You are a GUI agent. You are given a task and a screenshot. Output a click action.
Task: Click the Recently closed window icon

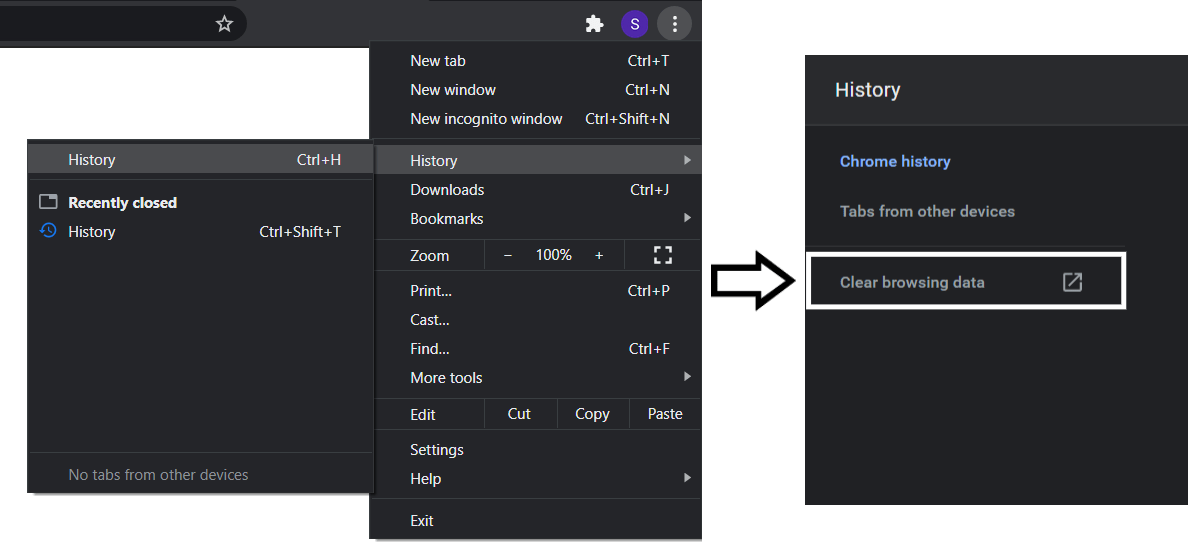tap(48, 202)
